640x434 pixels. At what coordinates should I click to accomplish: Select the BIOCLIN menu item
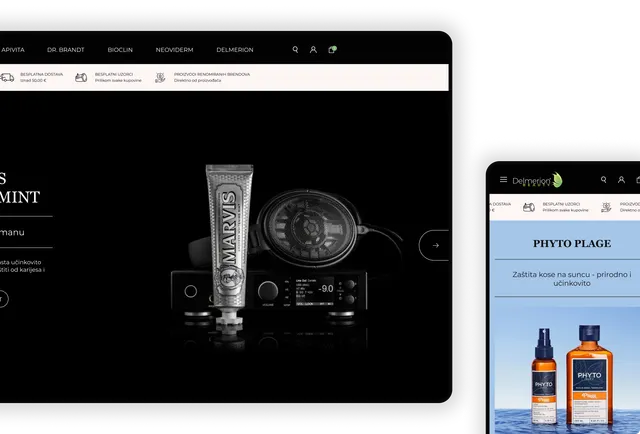pos(120,50)
